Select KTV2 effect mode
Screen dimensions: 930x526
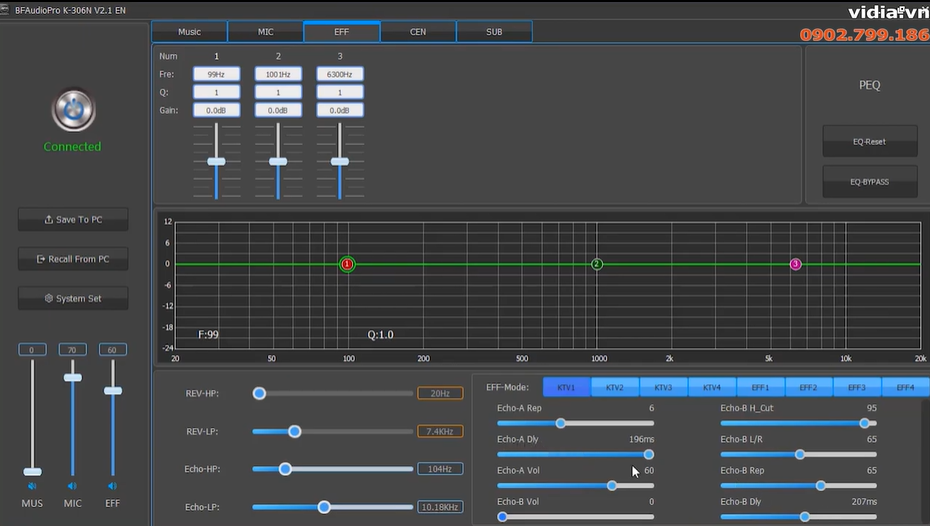tap(615, 387)
